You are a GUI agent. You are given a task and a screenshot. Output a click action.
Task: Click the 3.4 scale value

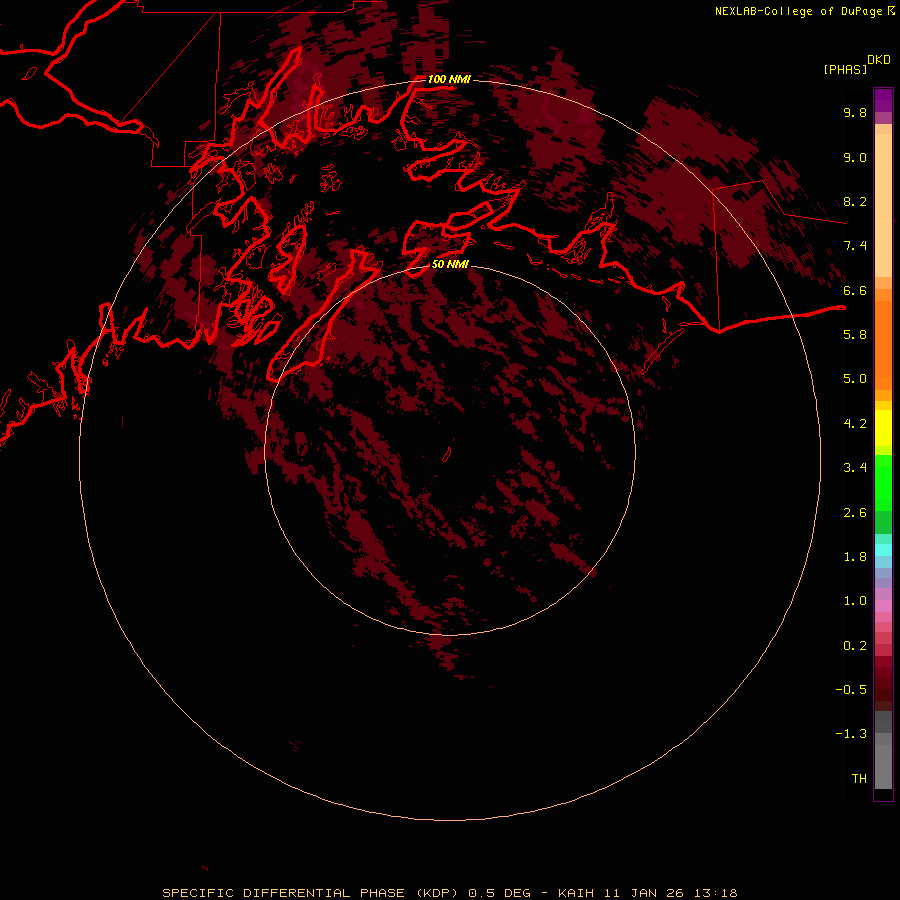coord(855,468)
